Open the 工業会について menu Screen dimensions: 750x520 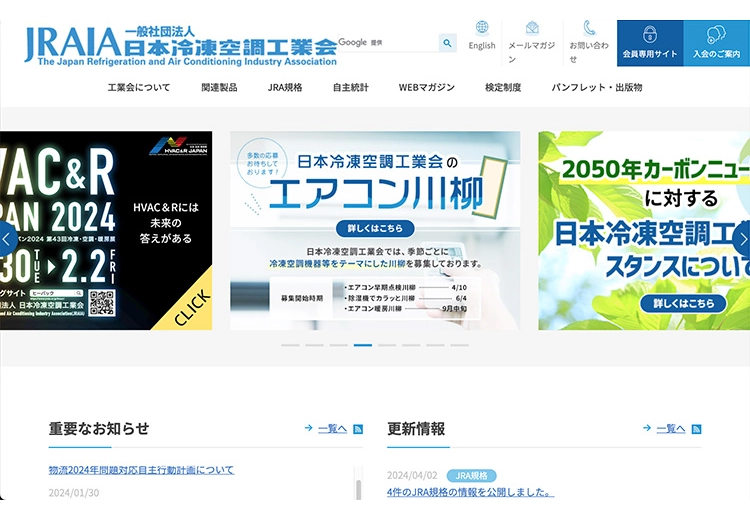tap(139, 88)
